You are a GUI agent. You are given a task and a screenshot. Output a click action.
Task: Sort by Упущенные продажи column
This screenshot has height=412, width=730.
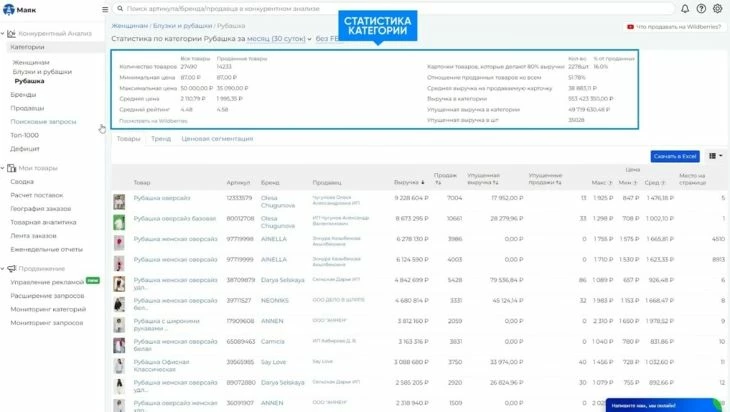[x=545, y=179]
